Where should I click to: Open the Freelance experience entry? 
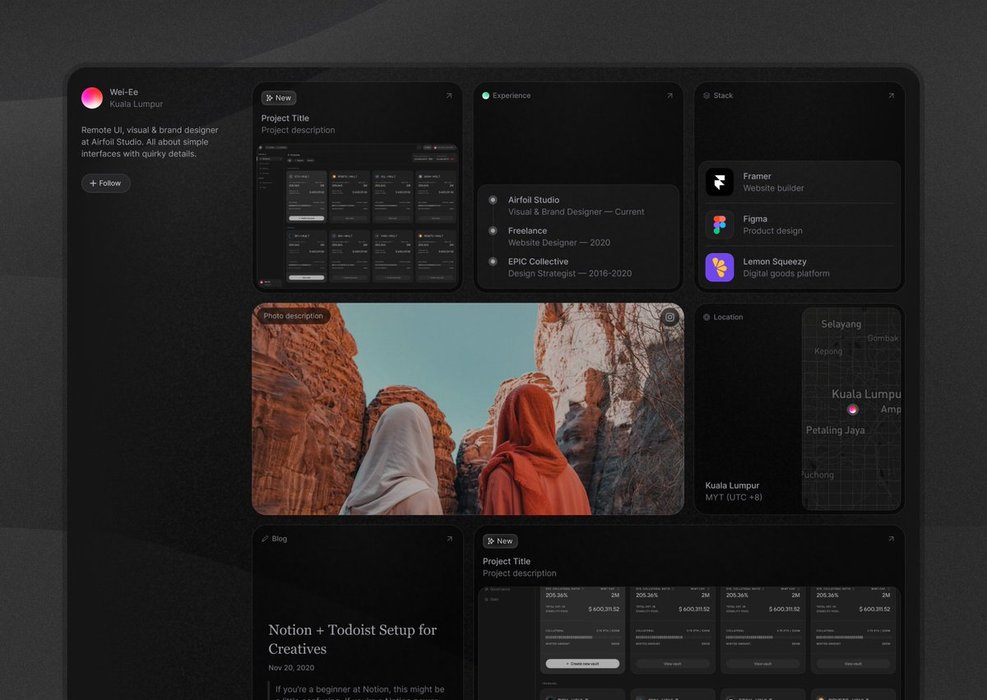(559, 237)
